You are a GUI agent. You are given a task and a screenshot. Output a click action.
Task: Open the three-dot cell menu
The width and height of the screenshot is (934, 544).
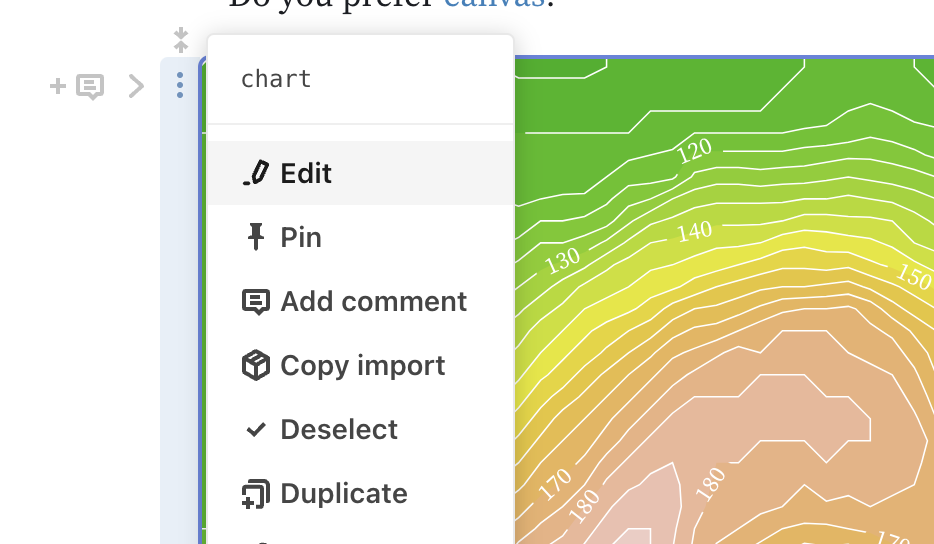coord(180,85)
